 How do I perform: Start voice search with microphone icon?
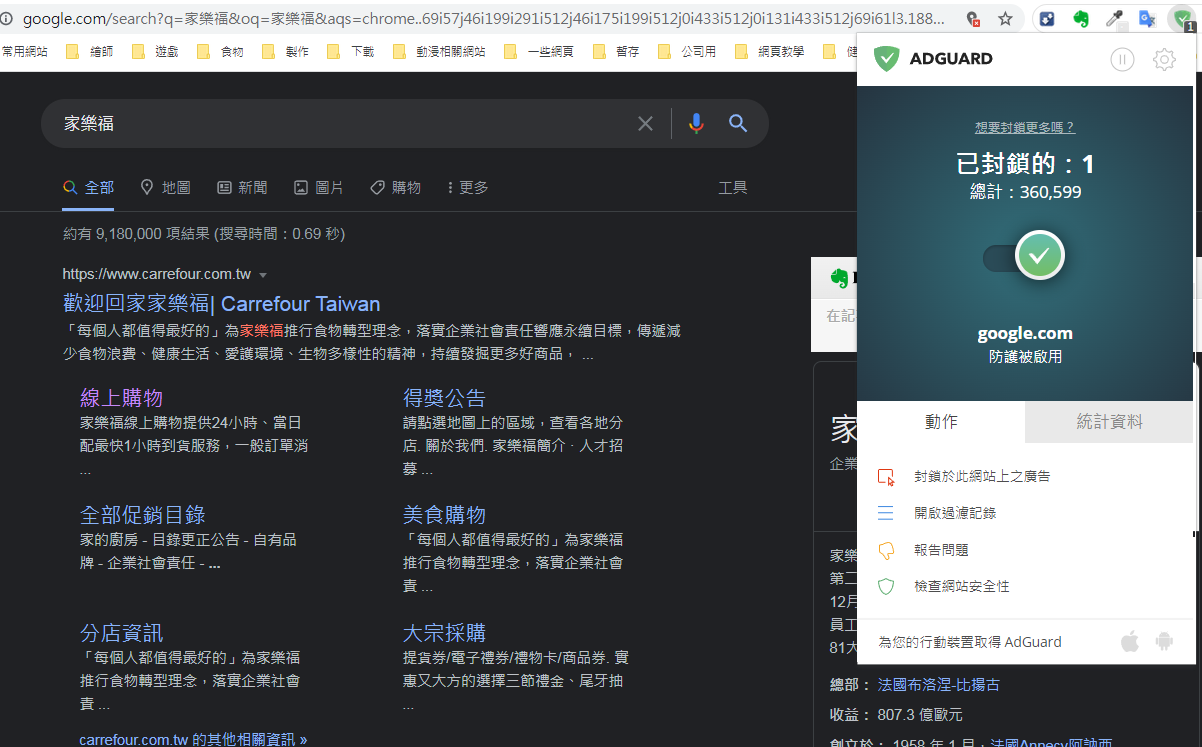[x=697, y=124]
